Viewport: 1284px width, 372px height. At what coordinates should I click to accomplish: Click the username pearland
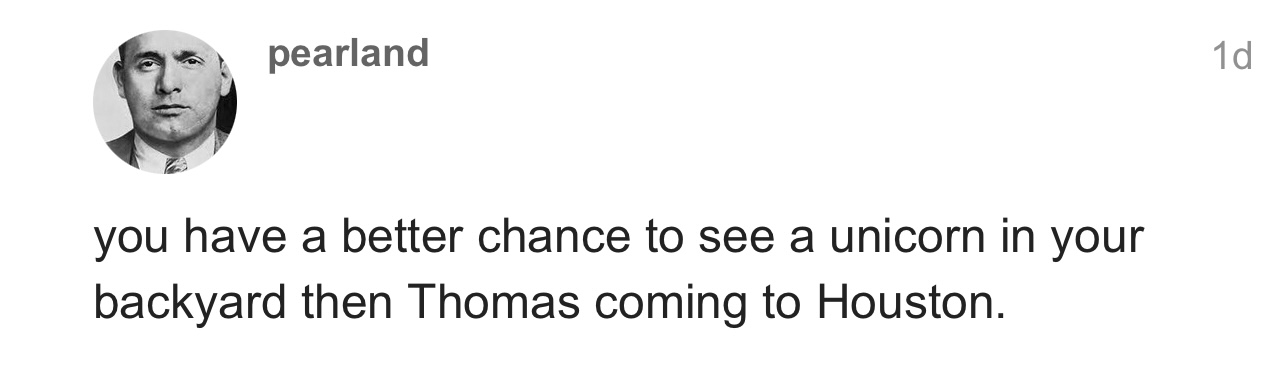click(348, 53)
